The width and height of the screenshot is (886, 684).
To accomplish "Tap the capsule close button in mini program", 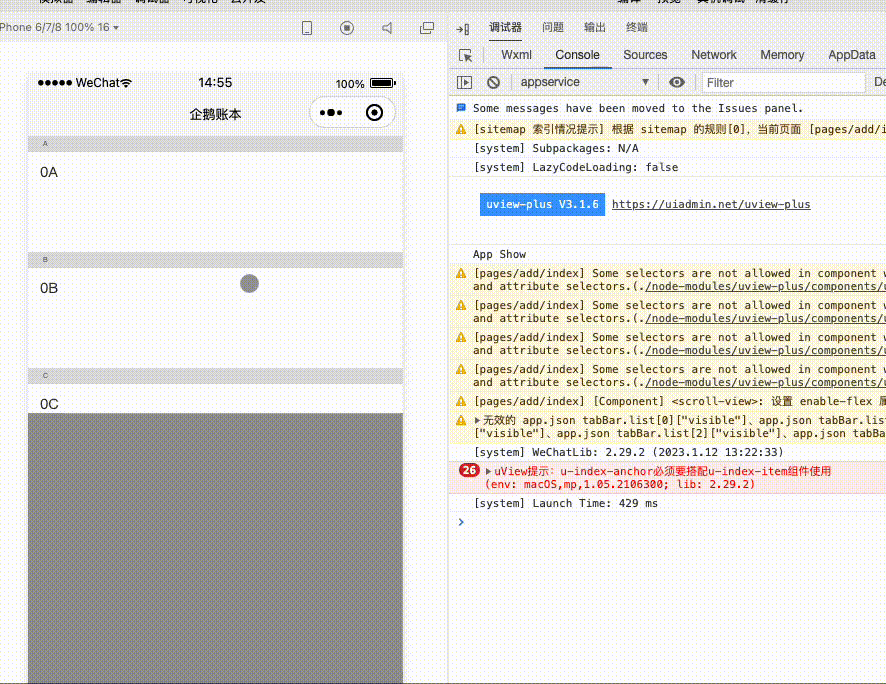I will pos(375,113).
